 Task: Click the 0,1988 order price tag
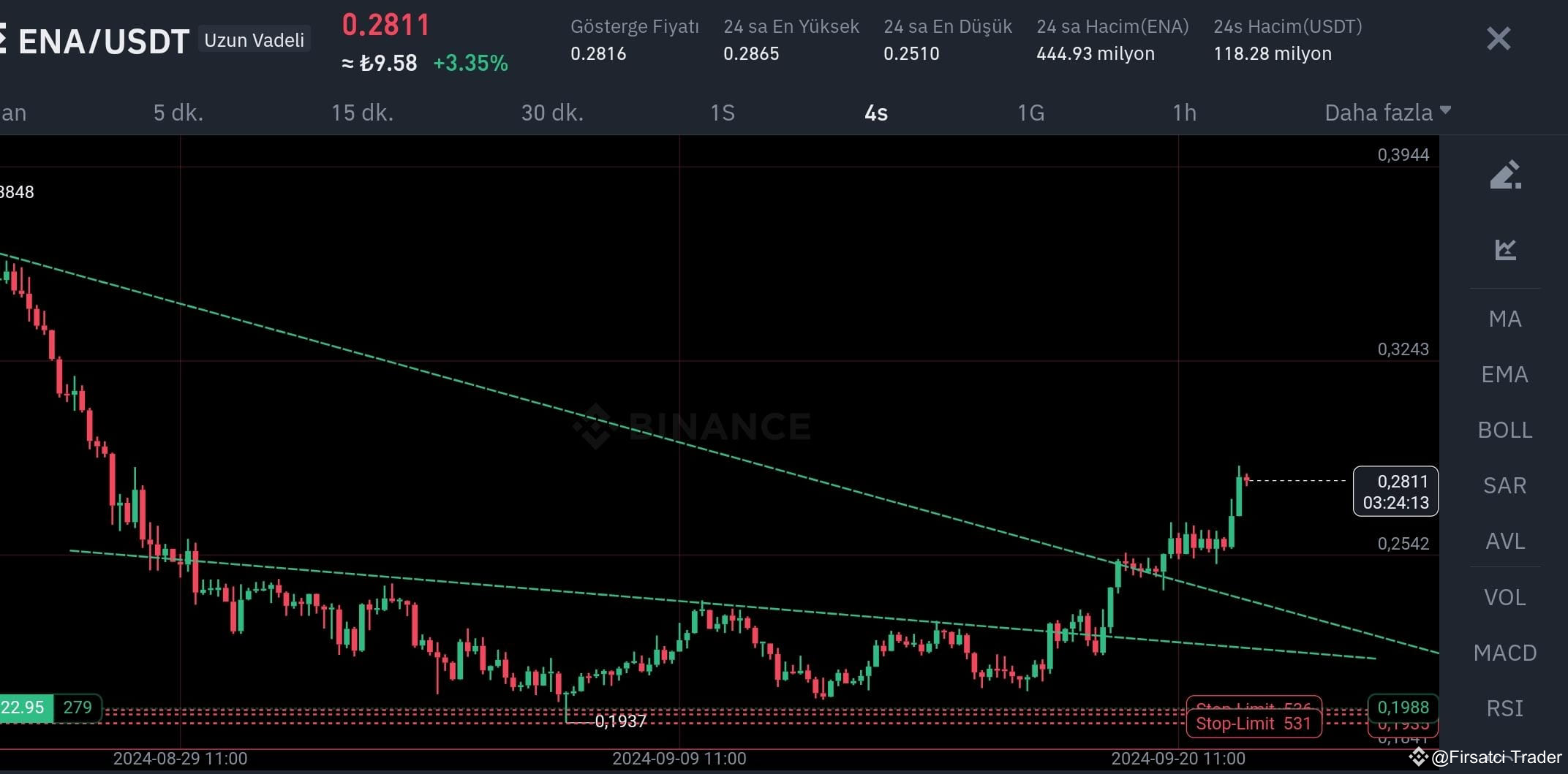tap(1403, 707)
